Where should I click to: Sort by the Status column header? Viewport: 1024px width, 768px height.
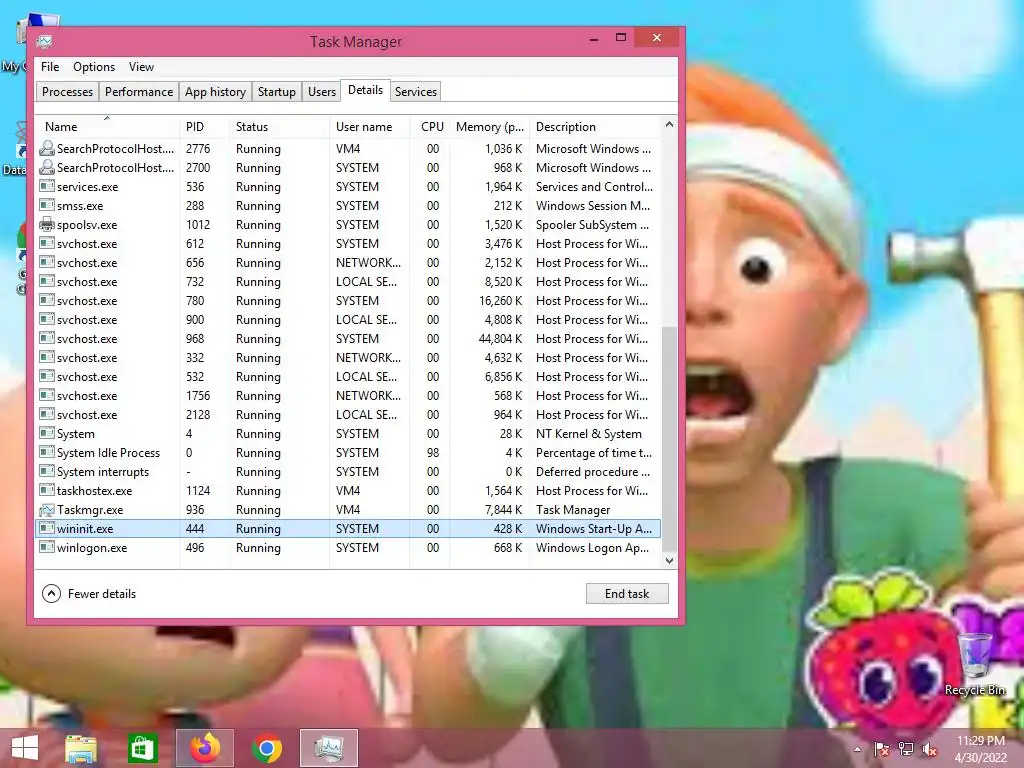click(x=280, y=127)
